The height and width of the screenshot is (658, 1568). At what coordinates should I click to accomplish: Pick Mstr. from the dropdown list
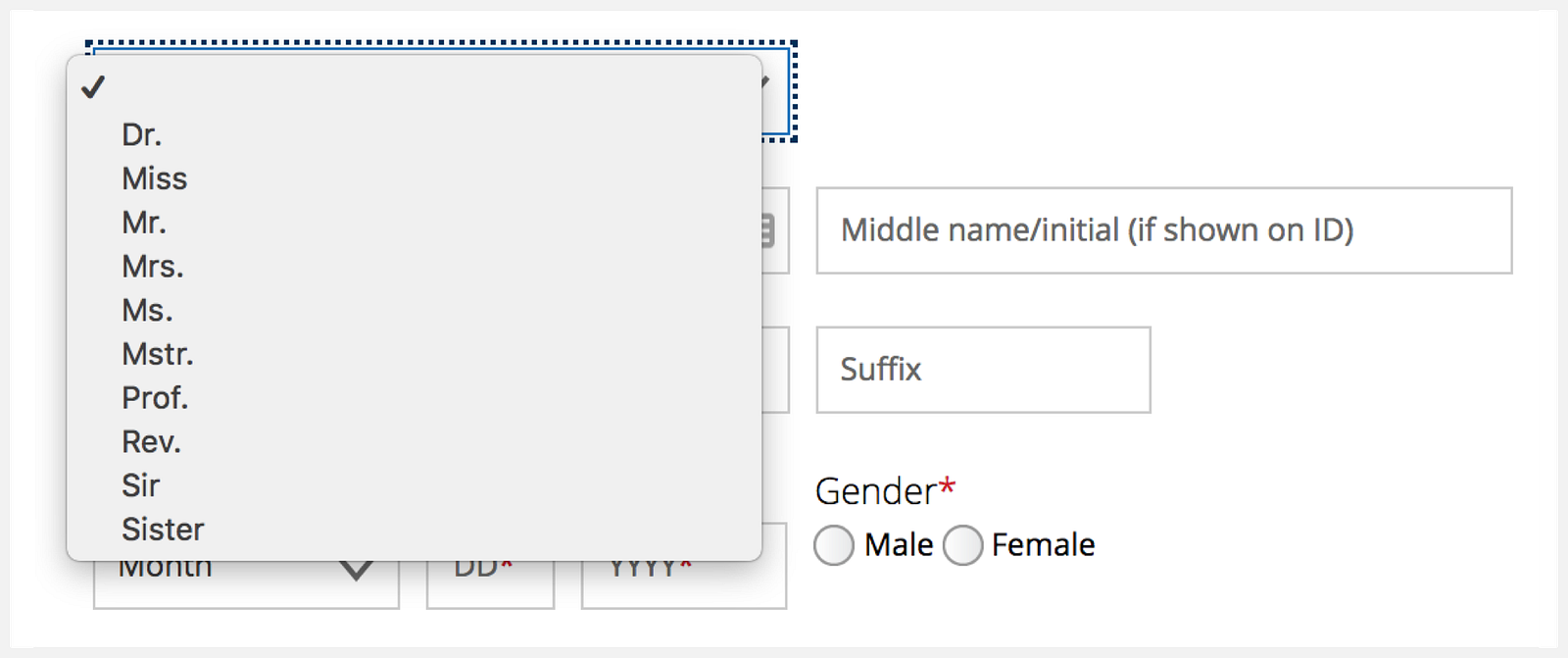pyautogui.click(x=157, y=354)
